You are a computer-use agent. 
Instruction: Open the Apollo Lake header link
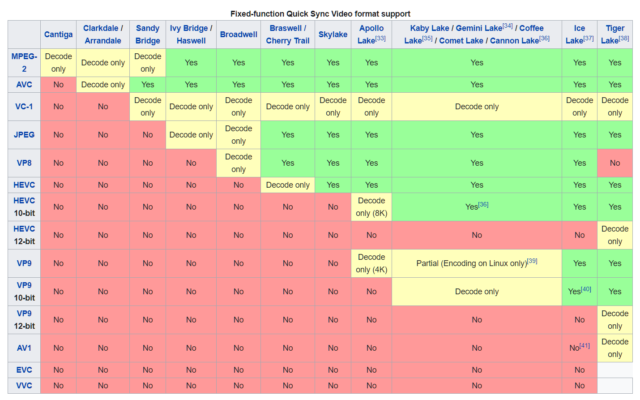tap(370, 34)
